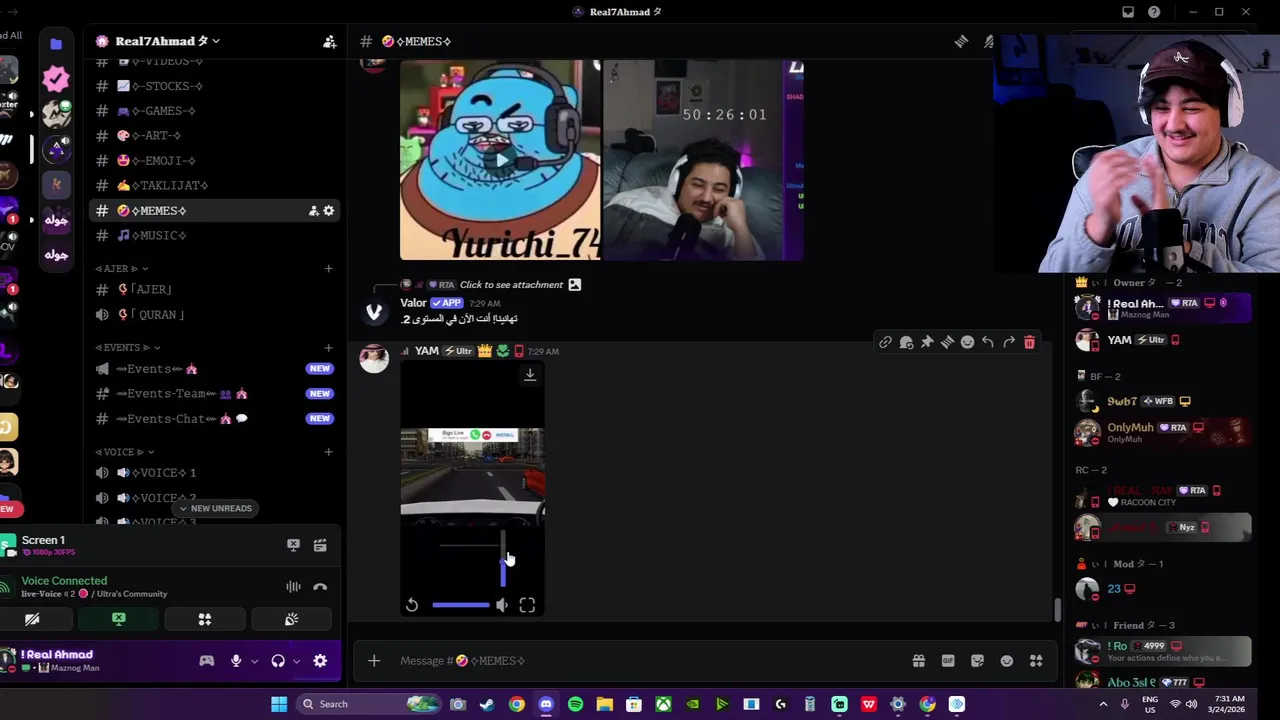Enter fullscreen on YAM's video

(527, 605)
